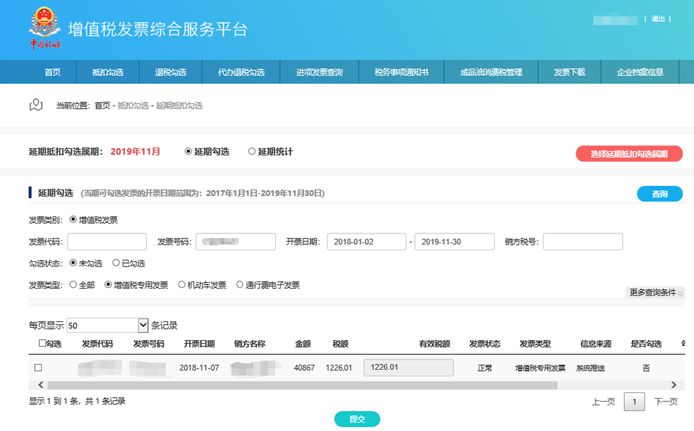Open the records per page dropdown
The height and width of the screenshot is (431, 694).
click(x=107, y=325)
